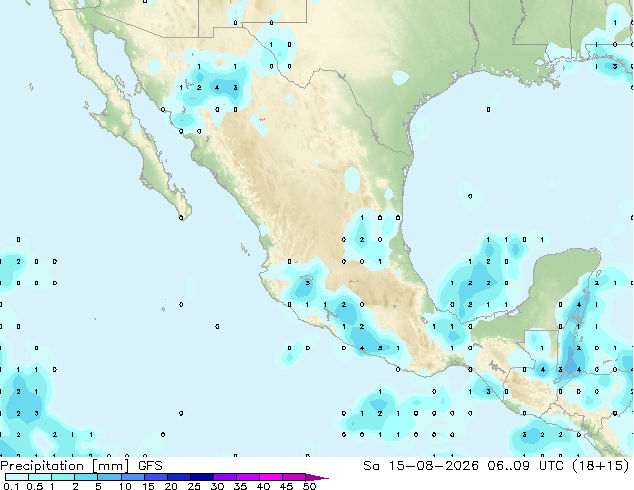The width and height of the screenshot is (634, 490).
Task: Click the '25' legend tick label
Action: [x=194, y=486]
